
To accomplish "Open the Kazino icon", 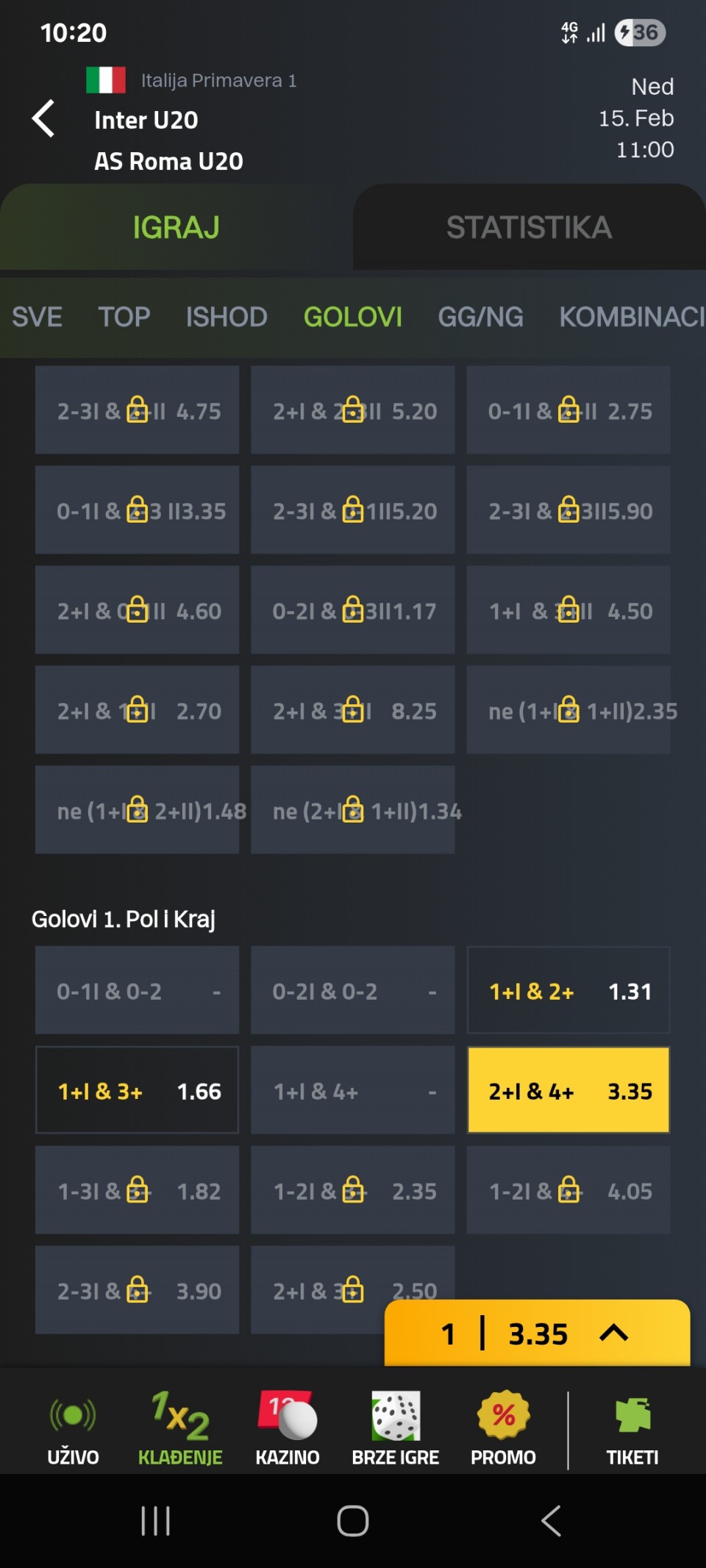I will point(288,1416).
